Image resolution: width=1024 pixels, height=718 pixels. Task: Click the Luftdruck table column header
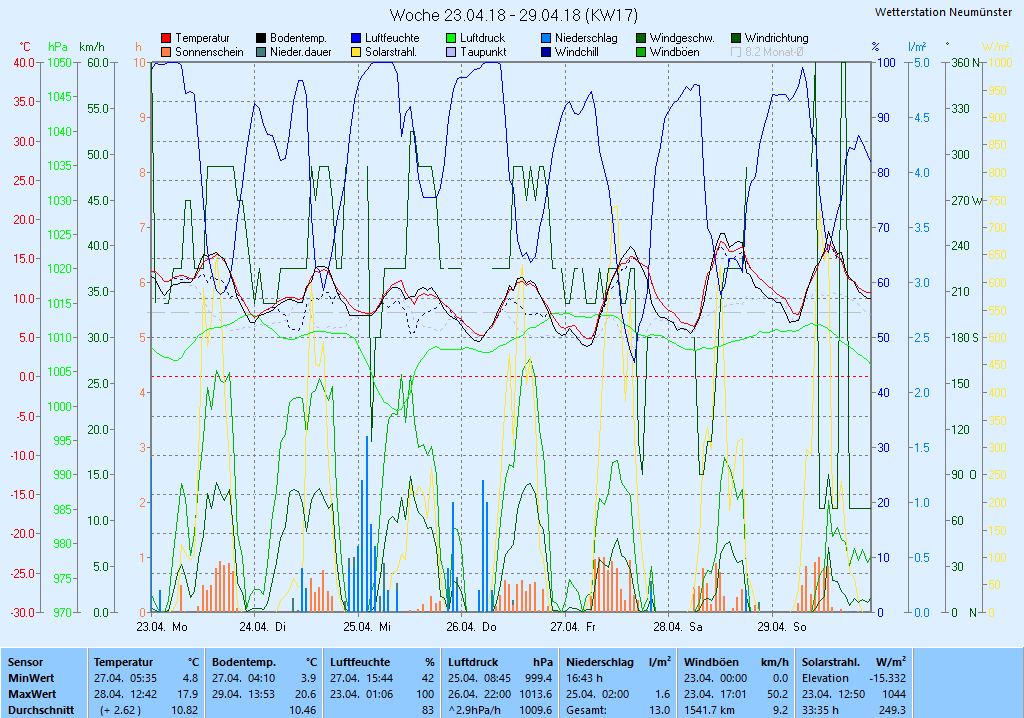pos(473,662)
